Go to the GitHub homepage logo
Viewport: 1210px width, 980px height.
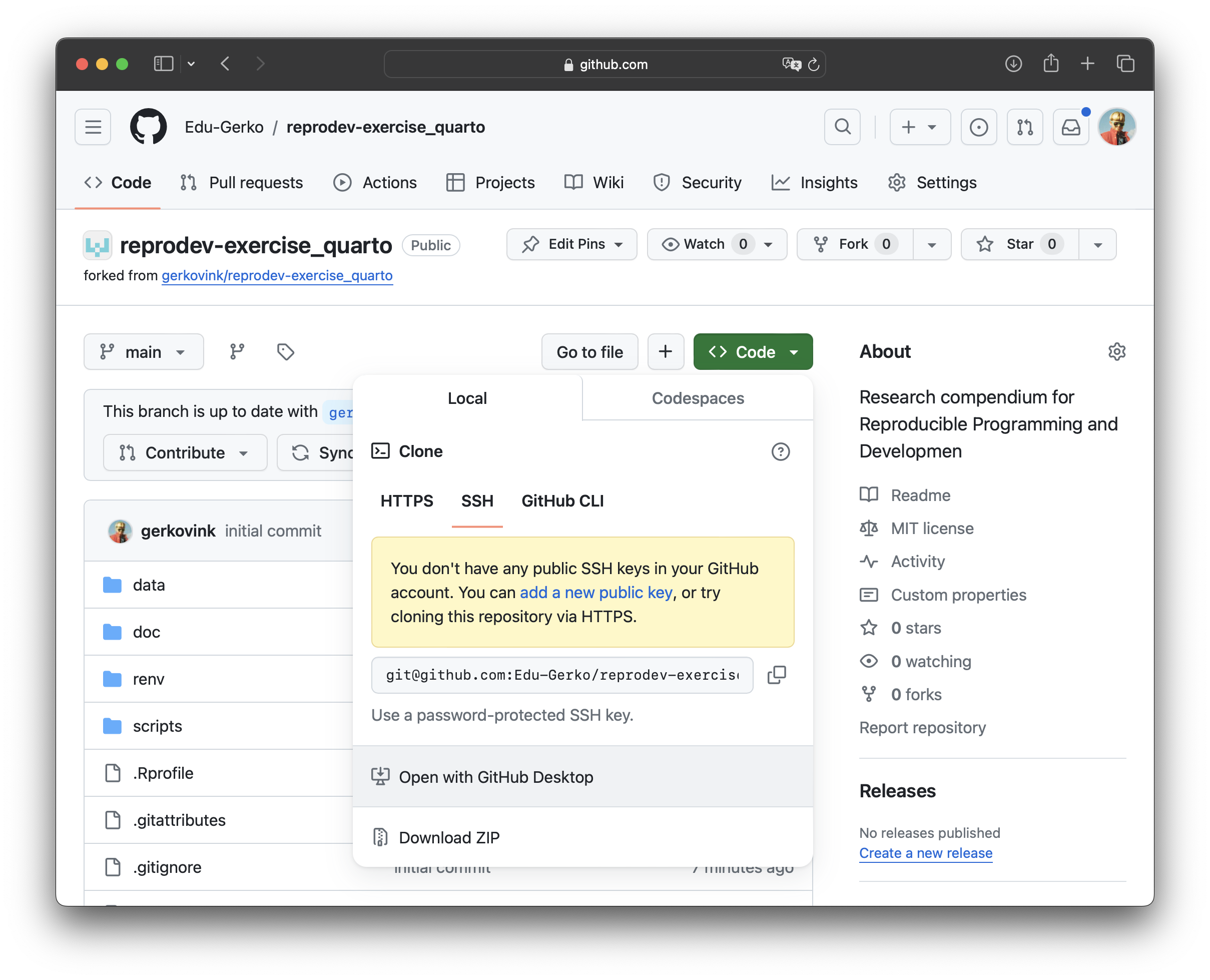click(149, 127)
